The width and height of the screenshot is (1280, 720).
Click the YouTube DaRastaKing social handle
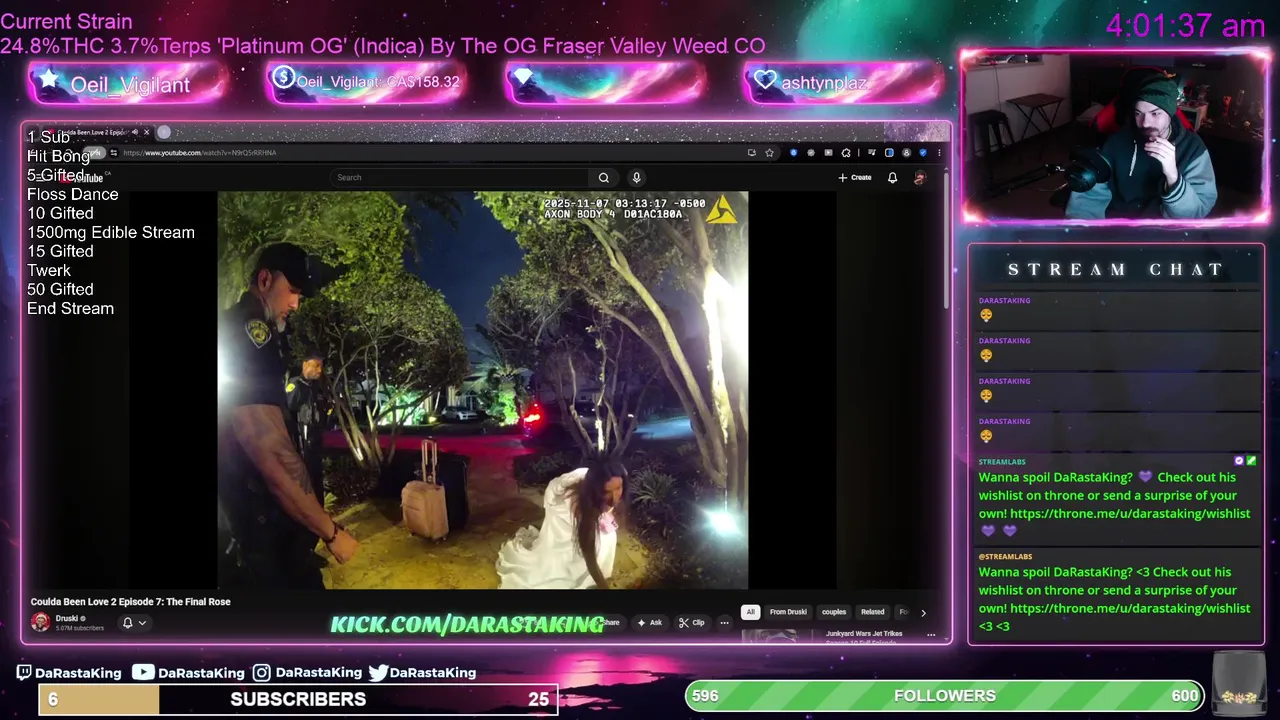click(188, 673)
